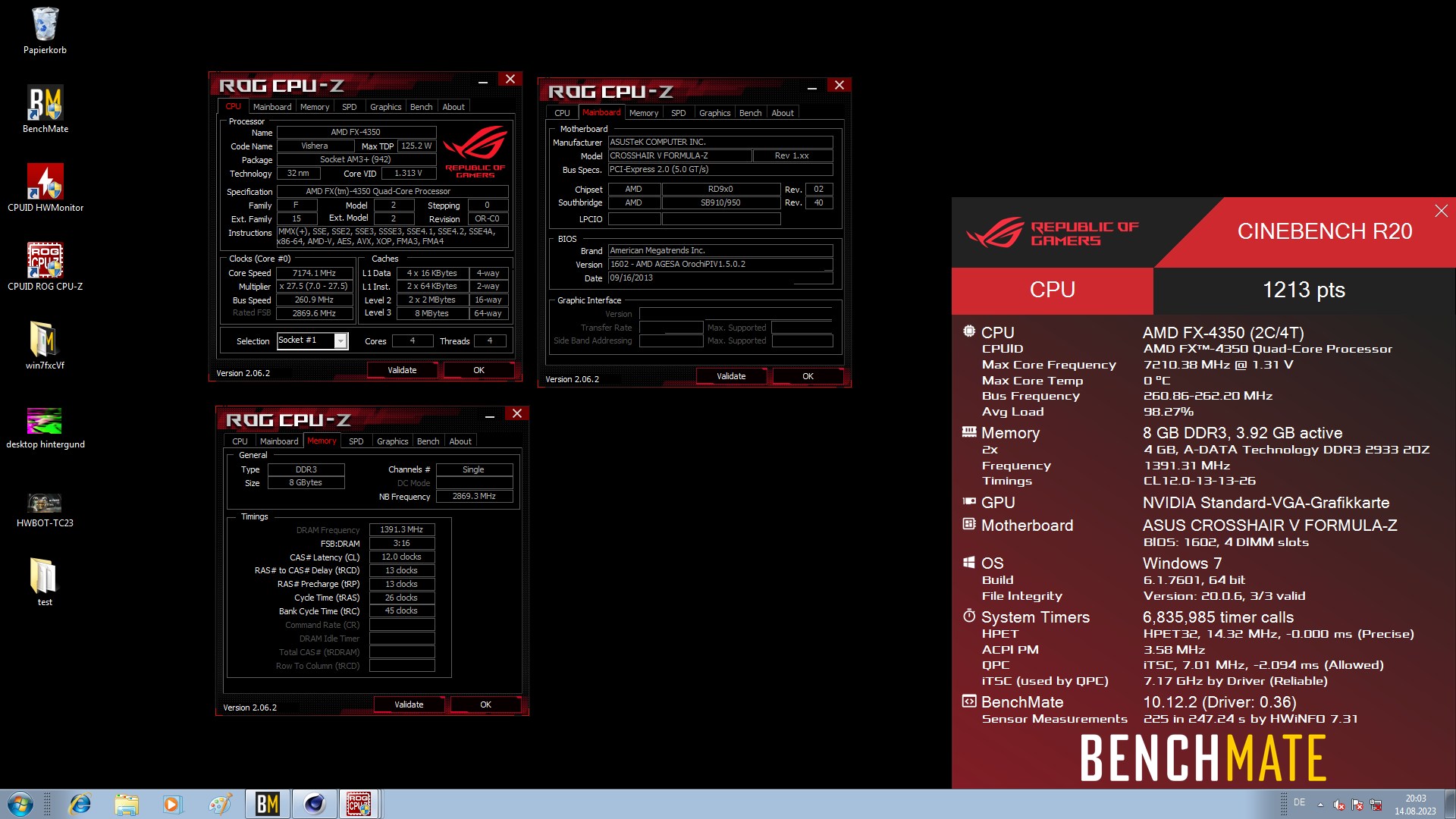Click Validate in CPU tab window

[x=402, y=370]
